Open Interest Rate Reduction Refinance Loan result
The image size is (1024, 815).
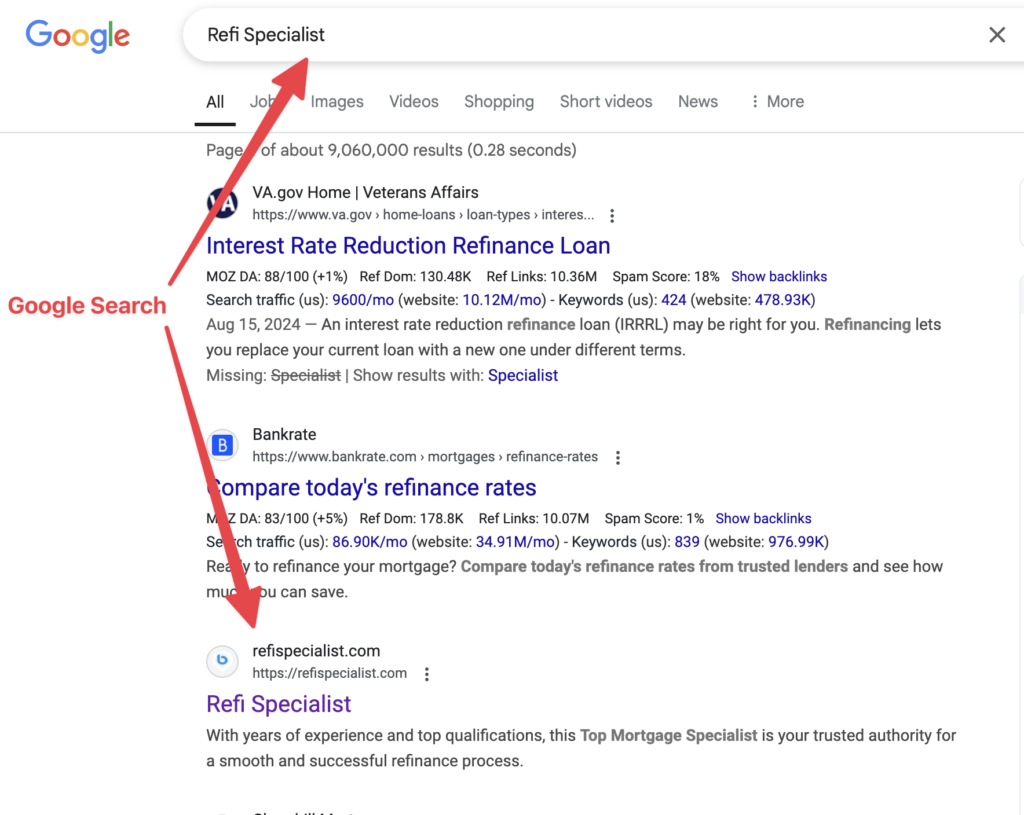click(x=408, y=245)
